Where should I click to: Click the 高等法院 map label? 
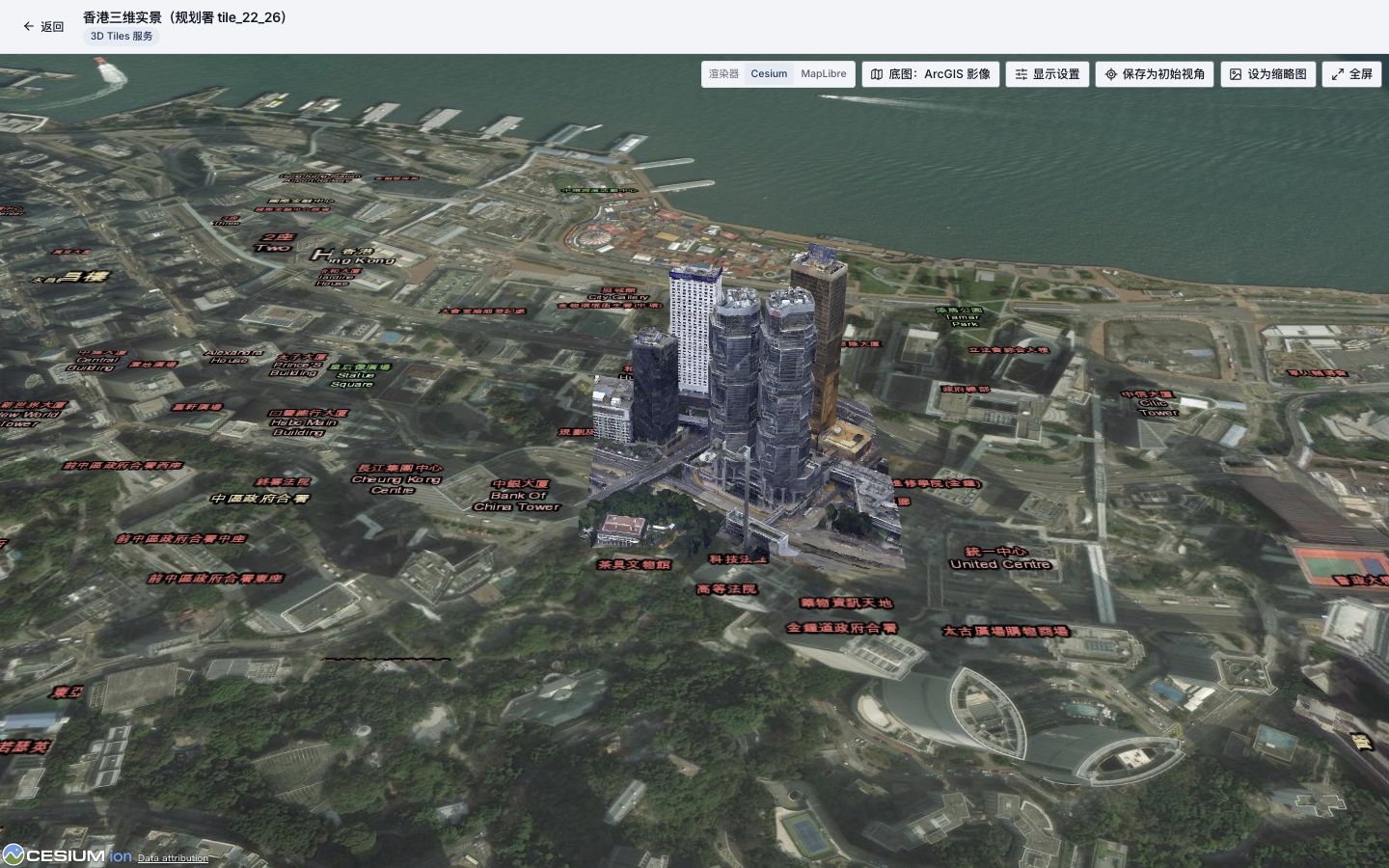pyautogui.click(x=727, y=588)
